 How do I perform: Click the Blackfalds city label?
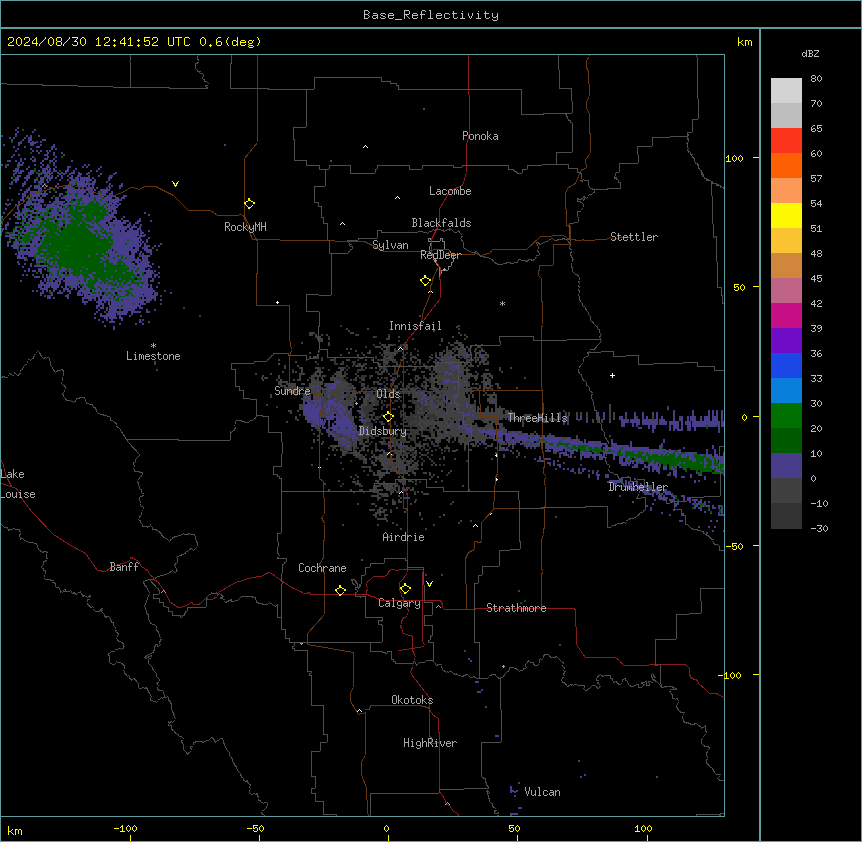[441, 223]
